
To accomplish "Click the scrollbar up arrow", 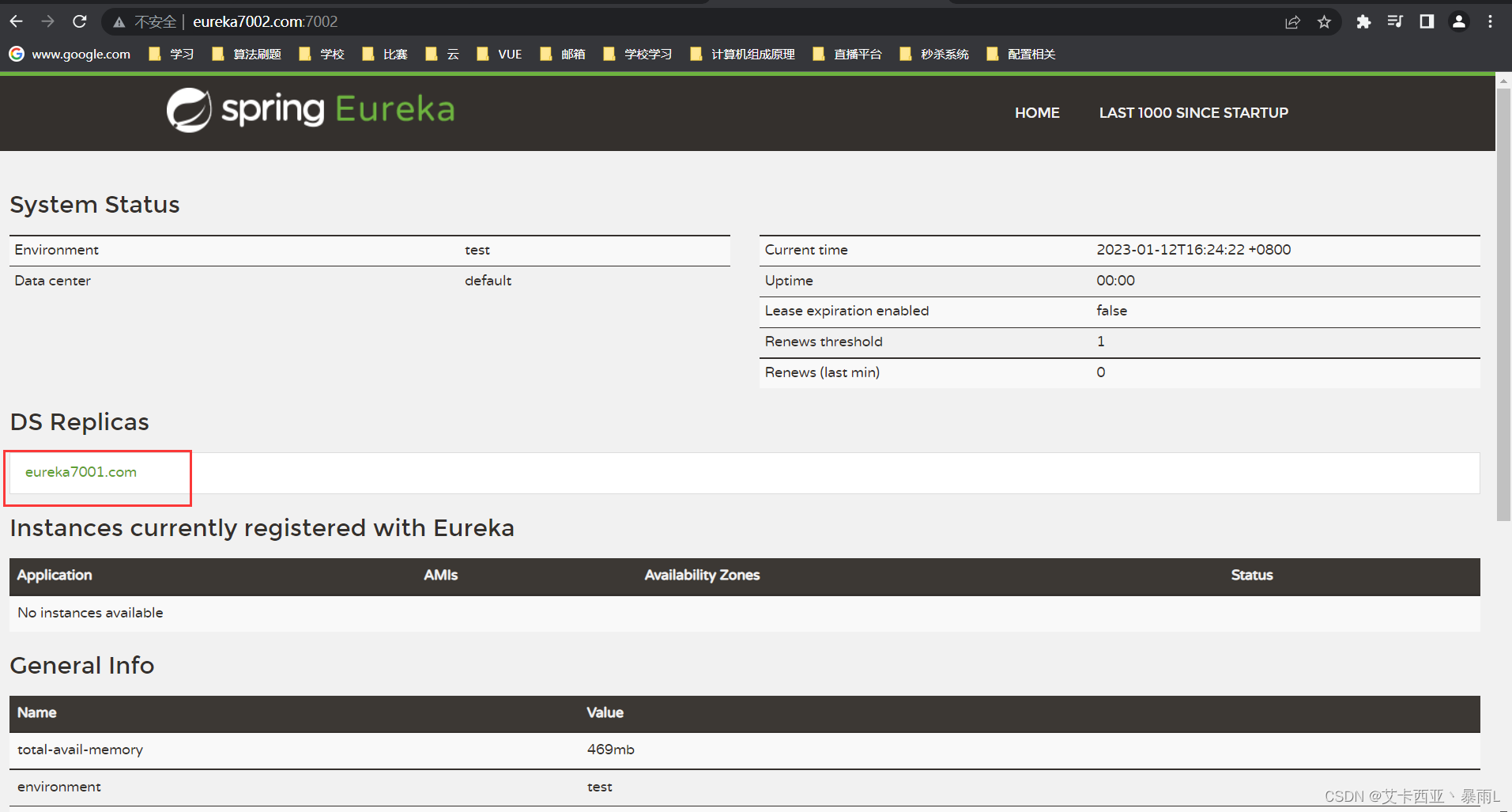I will 1503,81.
